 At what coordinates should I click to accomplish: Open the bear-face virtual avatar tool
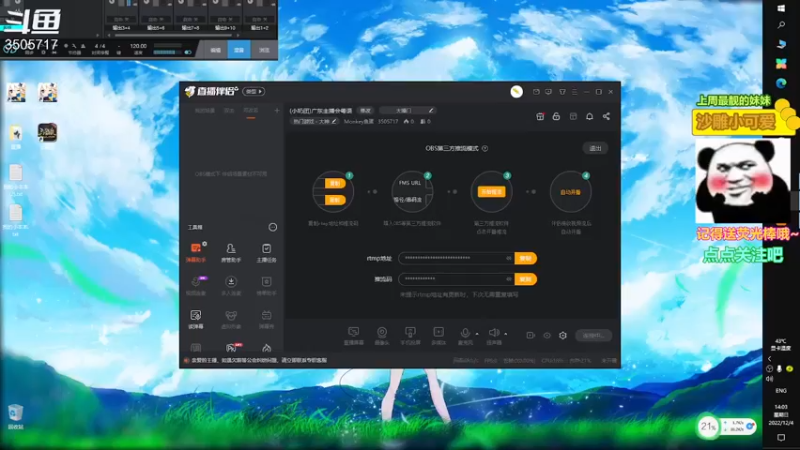coord(231,319)
